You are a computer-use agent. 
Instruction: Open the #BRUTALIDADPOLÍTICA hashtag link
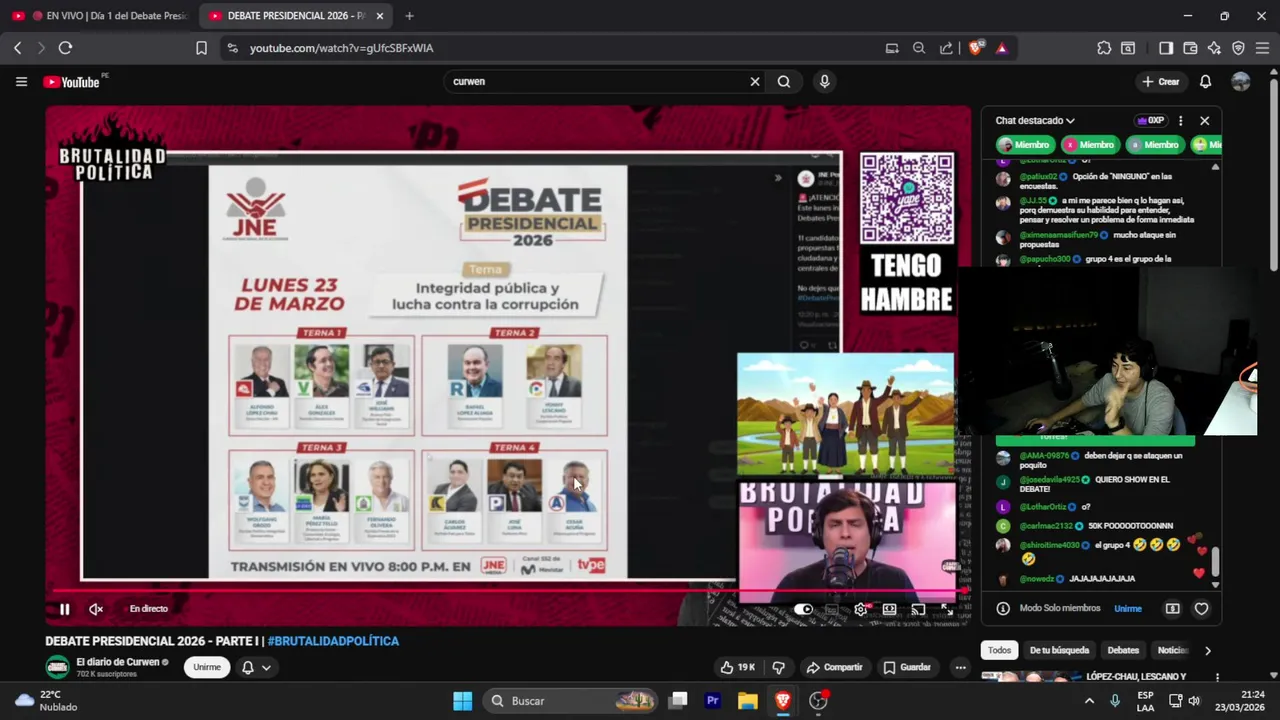pos(333,641)
